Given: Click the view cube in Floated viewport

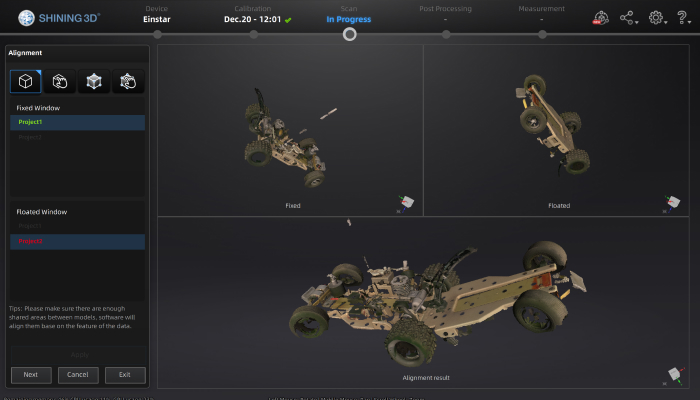Looking at the screenshot, I should point(673,203).
